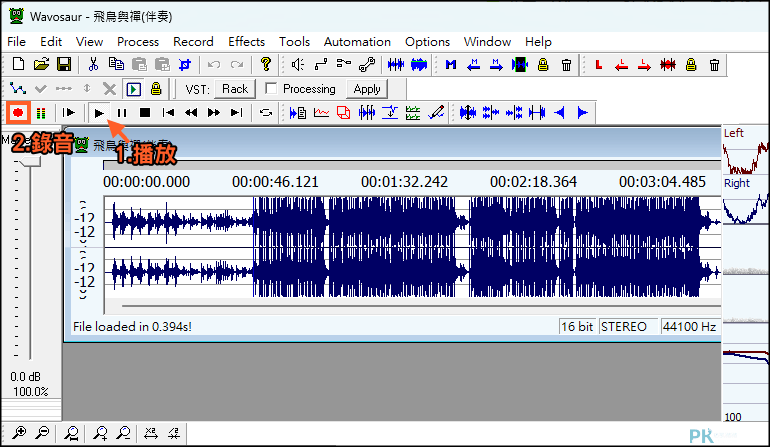Open the VST Rack
The width and height of the screenshot is (770, 447).
coord(235,89)
